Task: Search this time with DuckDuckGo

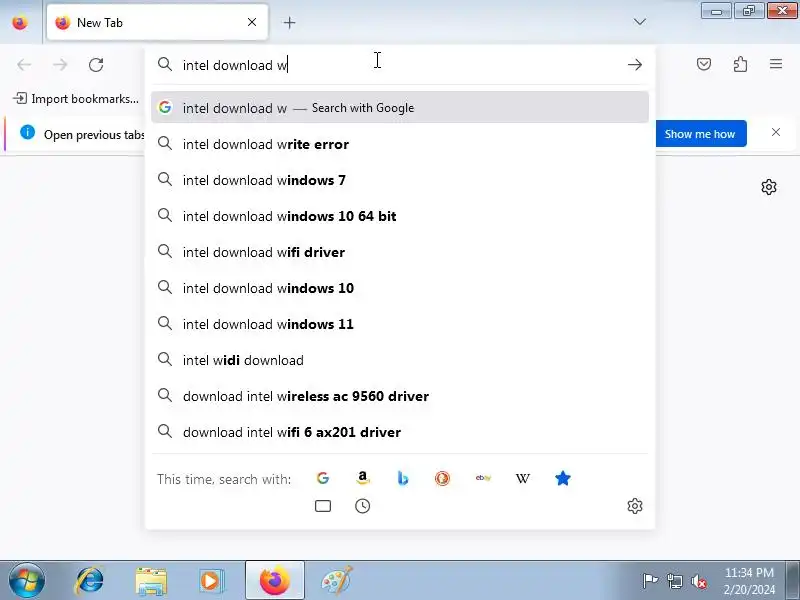Action: 442,478
